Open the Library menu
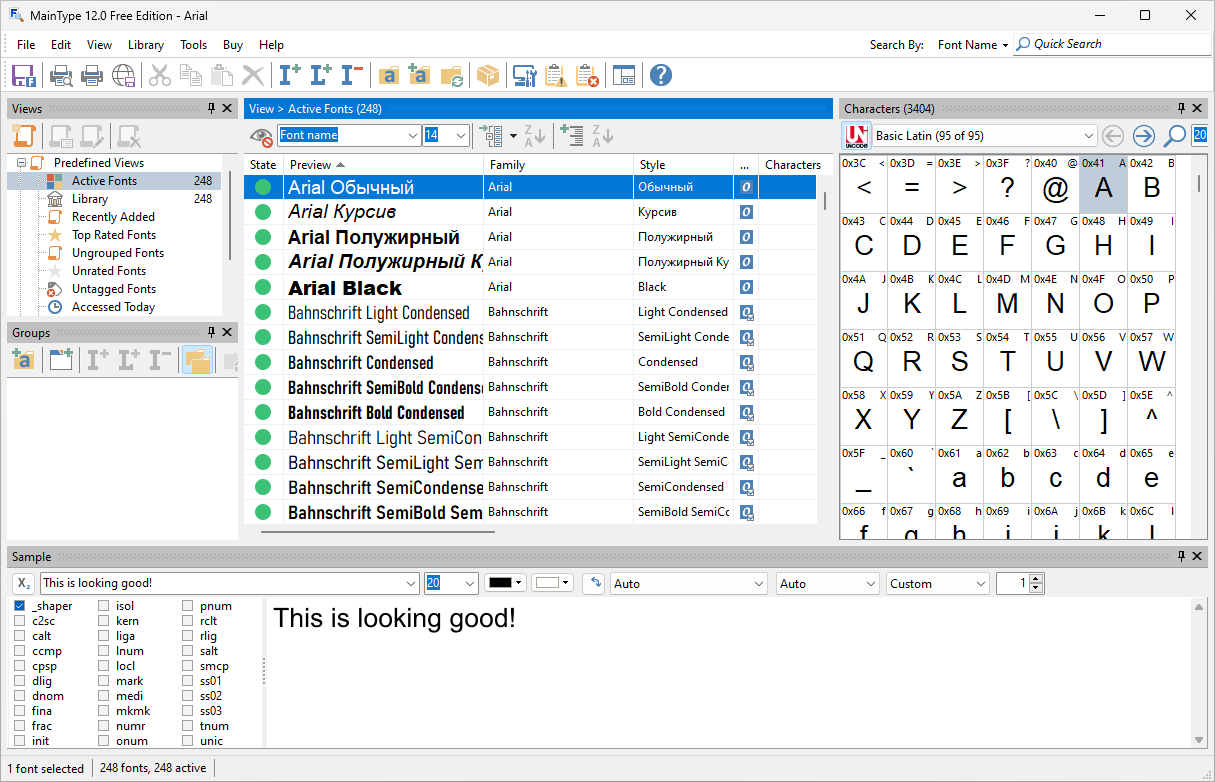Image resolution: width=1215 pixels, height=782 pixels. [146, 44]
